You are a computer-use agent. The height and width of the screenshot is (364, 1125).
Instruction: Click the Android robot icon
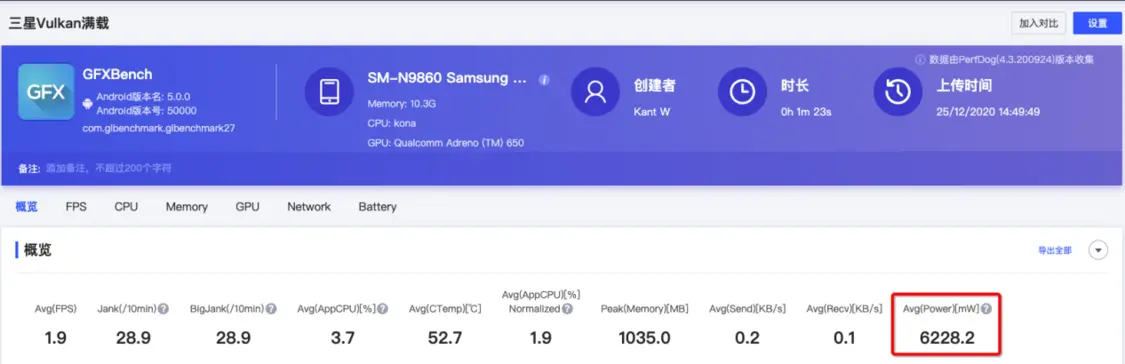pyautogui.click(x=88, y=104)
